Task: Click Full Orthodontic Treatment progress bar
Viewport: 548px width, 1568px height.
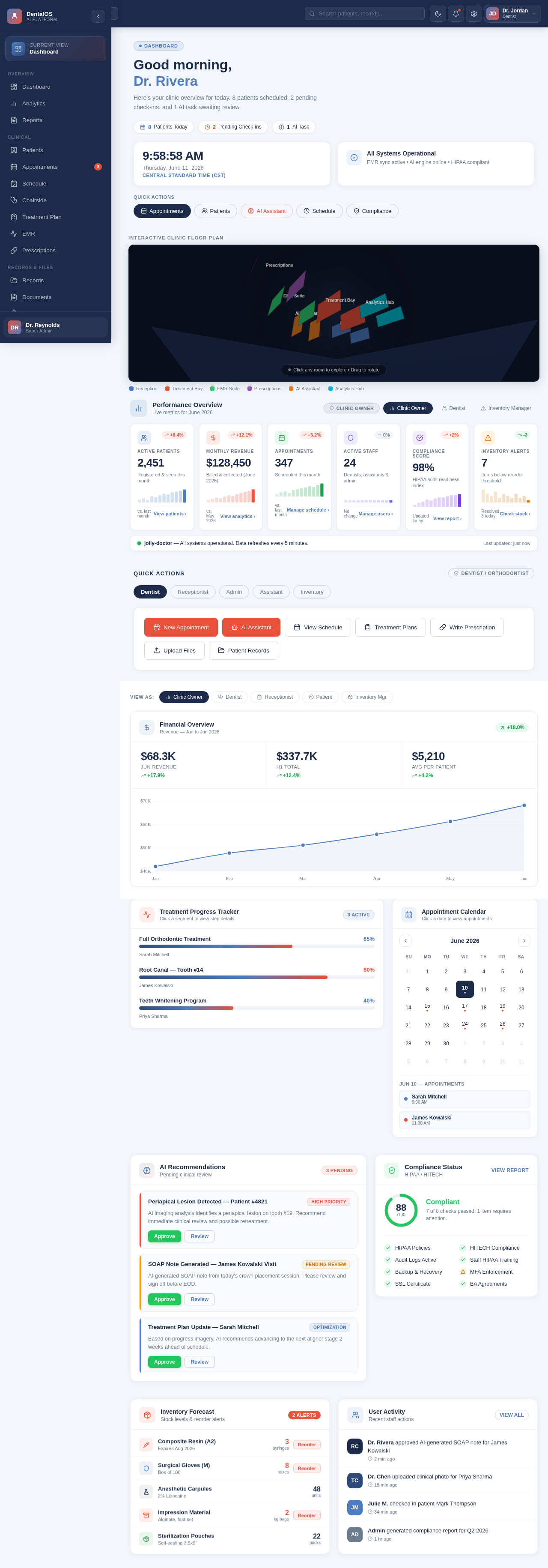Action: click(x=257, y=946)
